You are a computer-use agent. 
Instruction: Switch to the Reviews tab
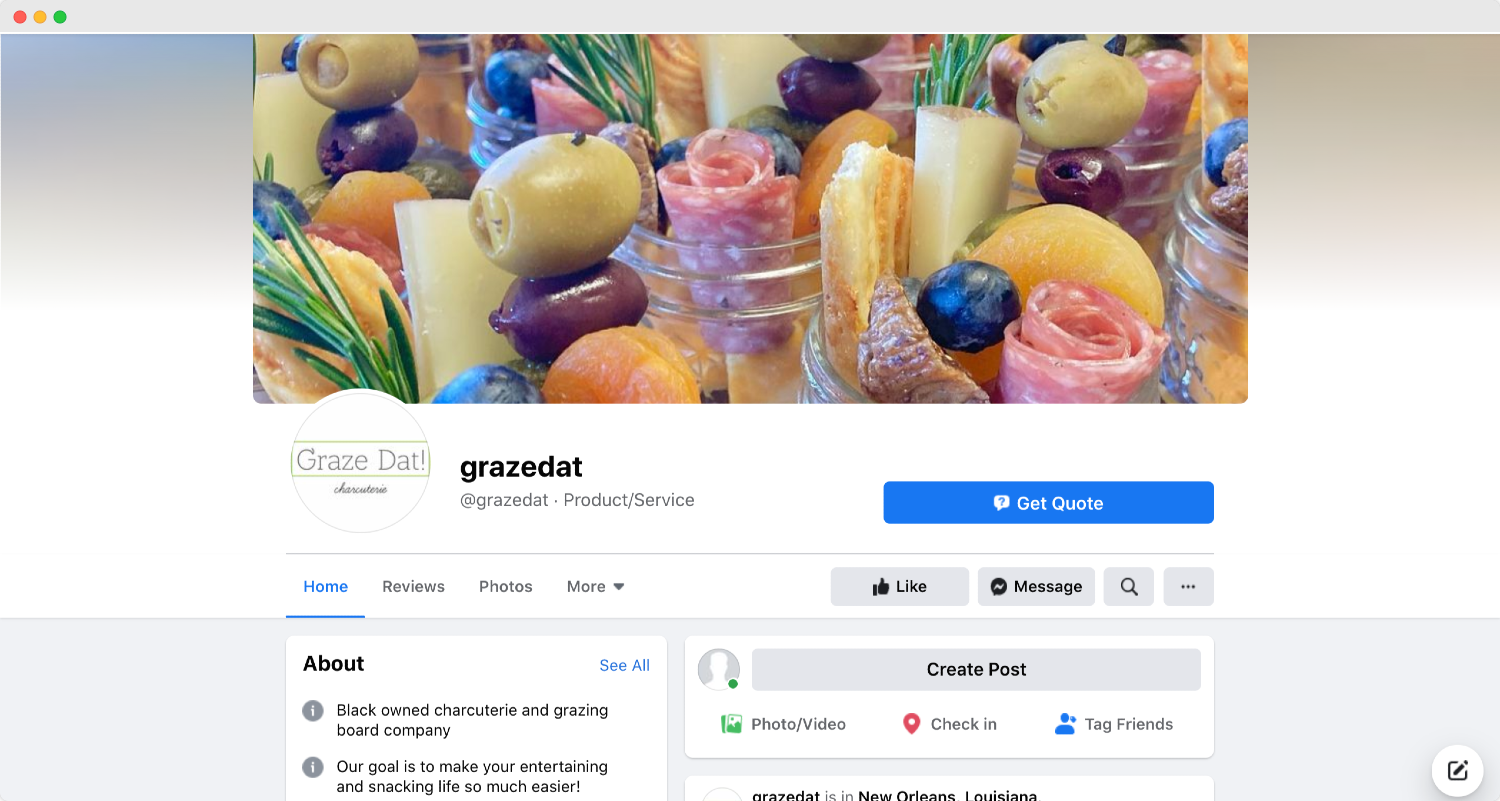[x=413, y=587]
